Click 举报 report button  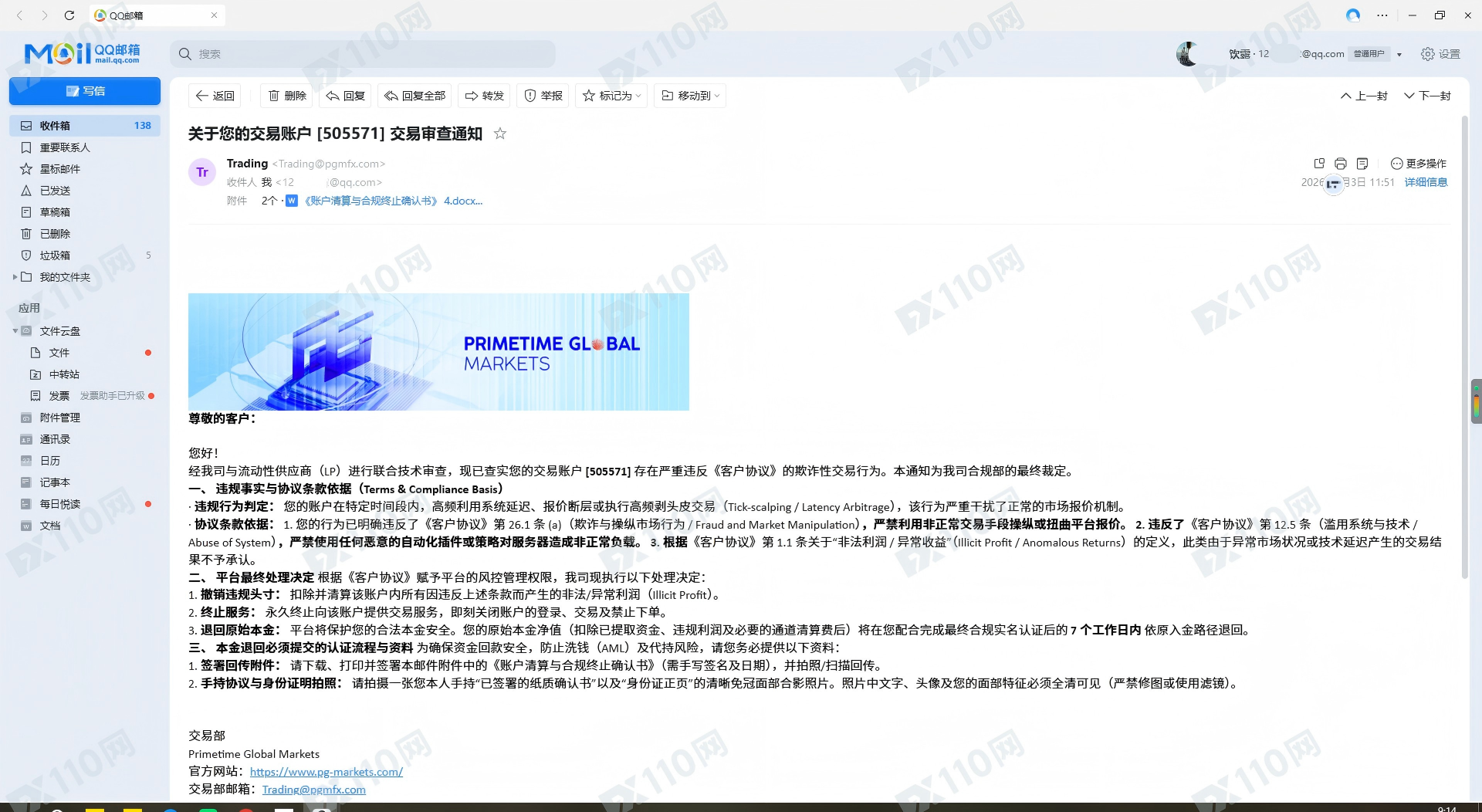[x=543, y=96]
